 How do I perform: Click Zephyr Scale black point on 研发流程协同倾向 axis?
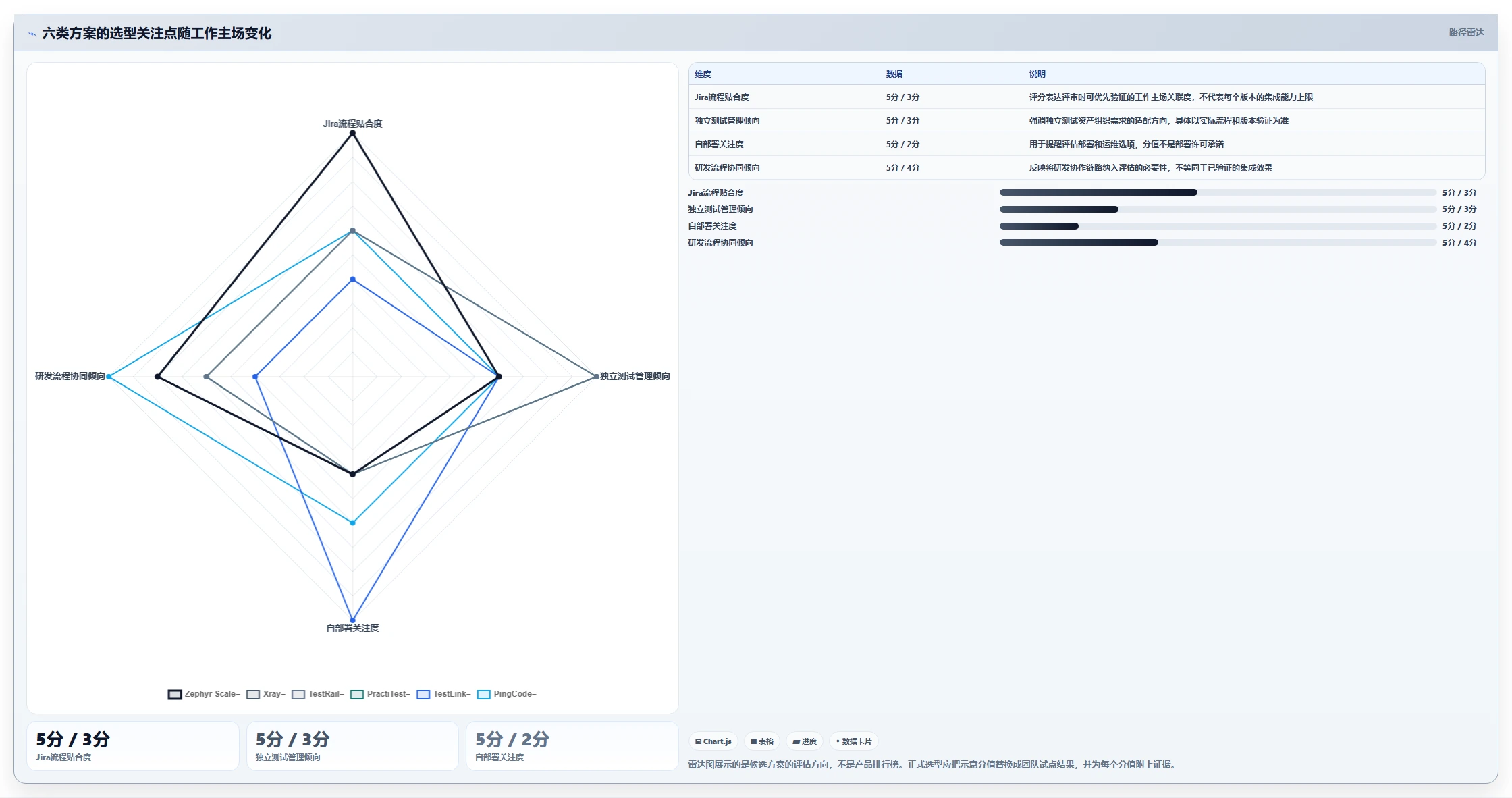(x=158, y=377)
